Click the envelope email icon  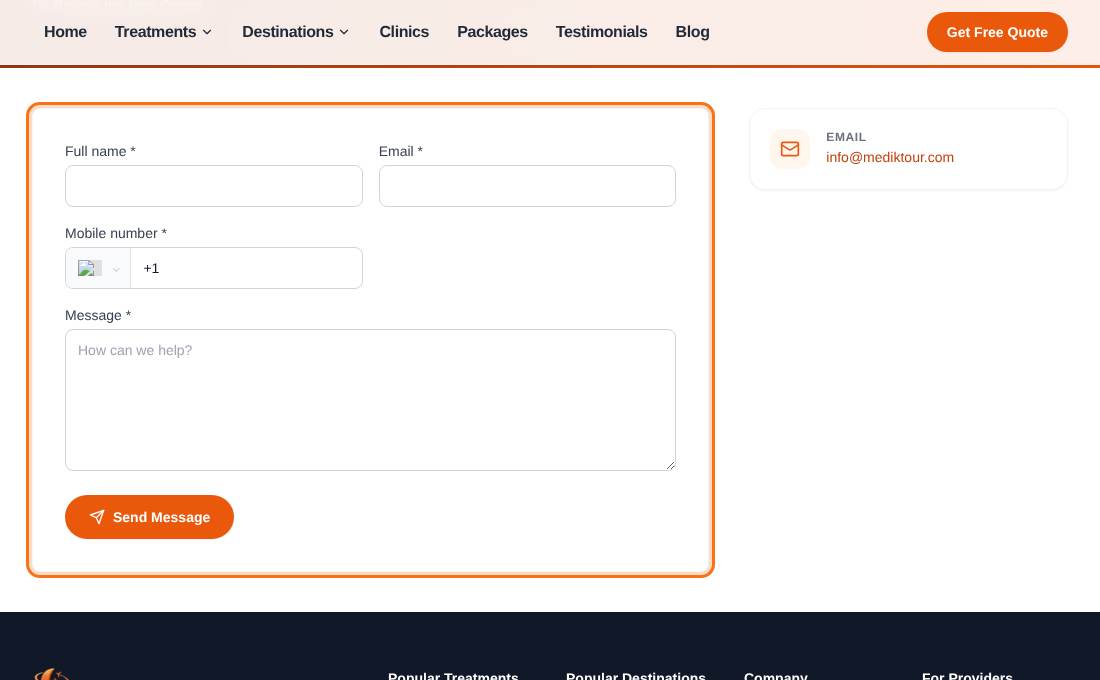coord(790,149)
